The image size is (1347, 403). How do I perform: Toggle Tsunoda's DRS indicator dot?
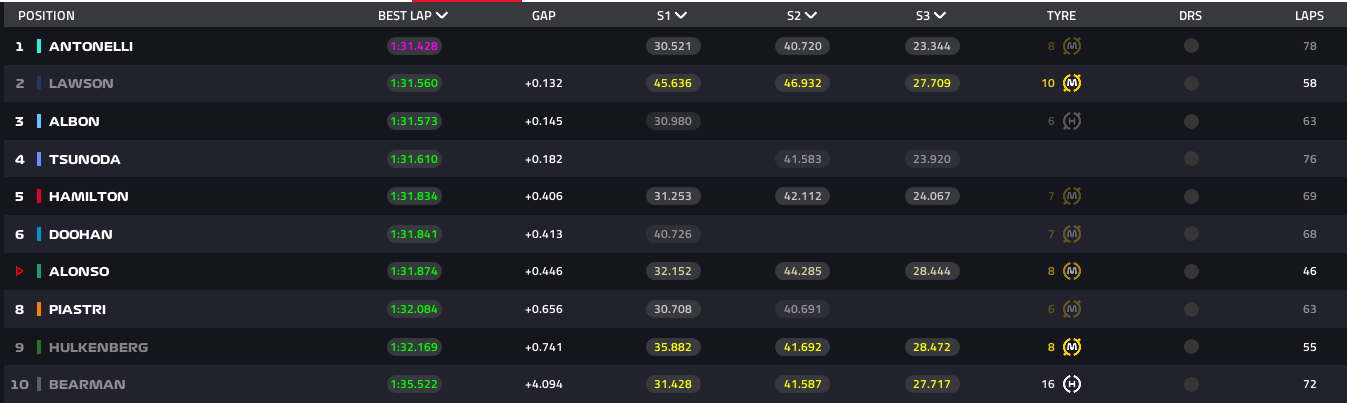point(1191,159)
